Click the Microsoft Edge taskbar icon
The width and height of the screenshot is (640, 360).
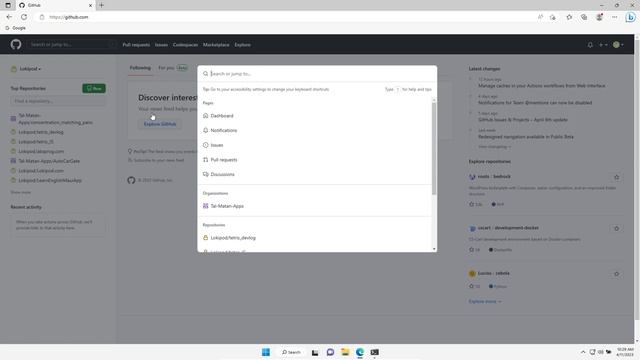click(360, 352)
